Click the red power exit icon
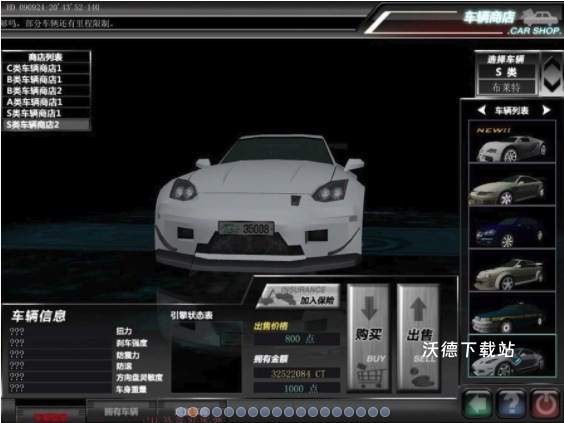564x423 pixels. [545, 404]
